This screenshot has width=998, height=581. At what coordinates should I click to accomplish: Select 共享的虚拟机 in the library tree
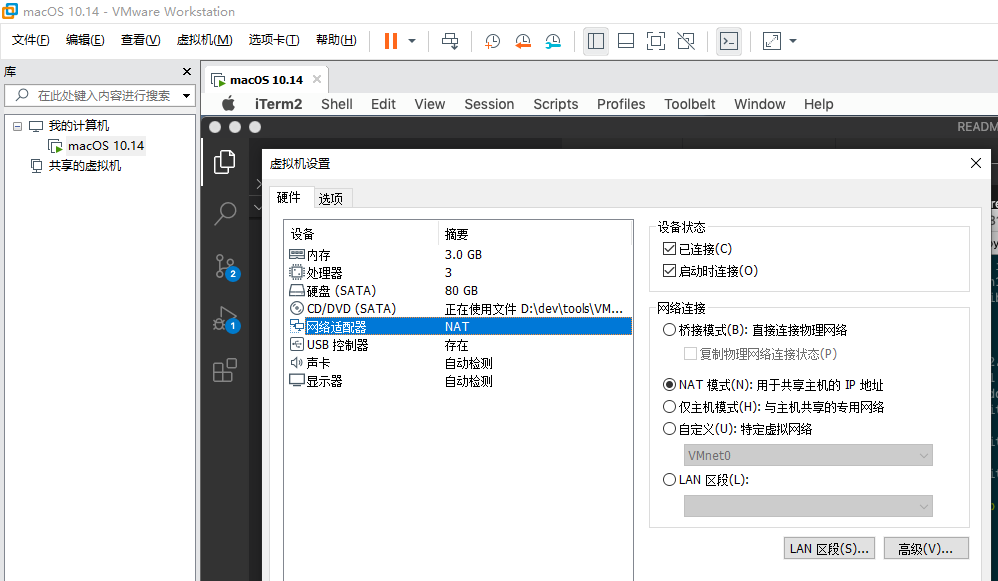coord(85,166)
